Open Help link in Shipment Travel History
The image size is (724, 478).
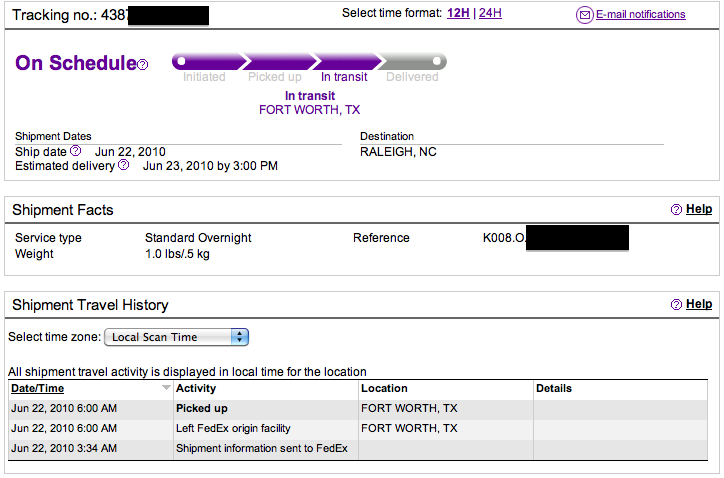point(699,304)
